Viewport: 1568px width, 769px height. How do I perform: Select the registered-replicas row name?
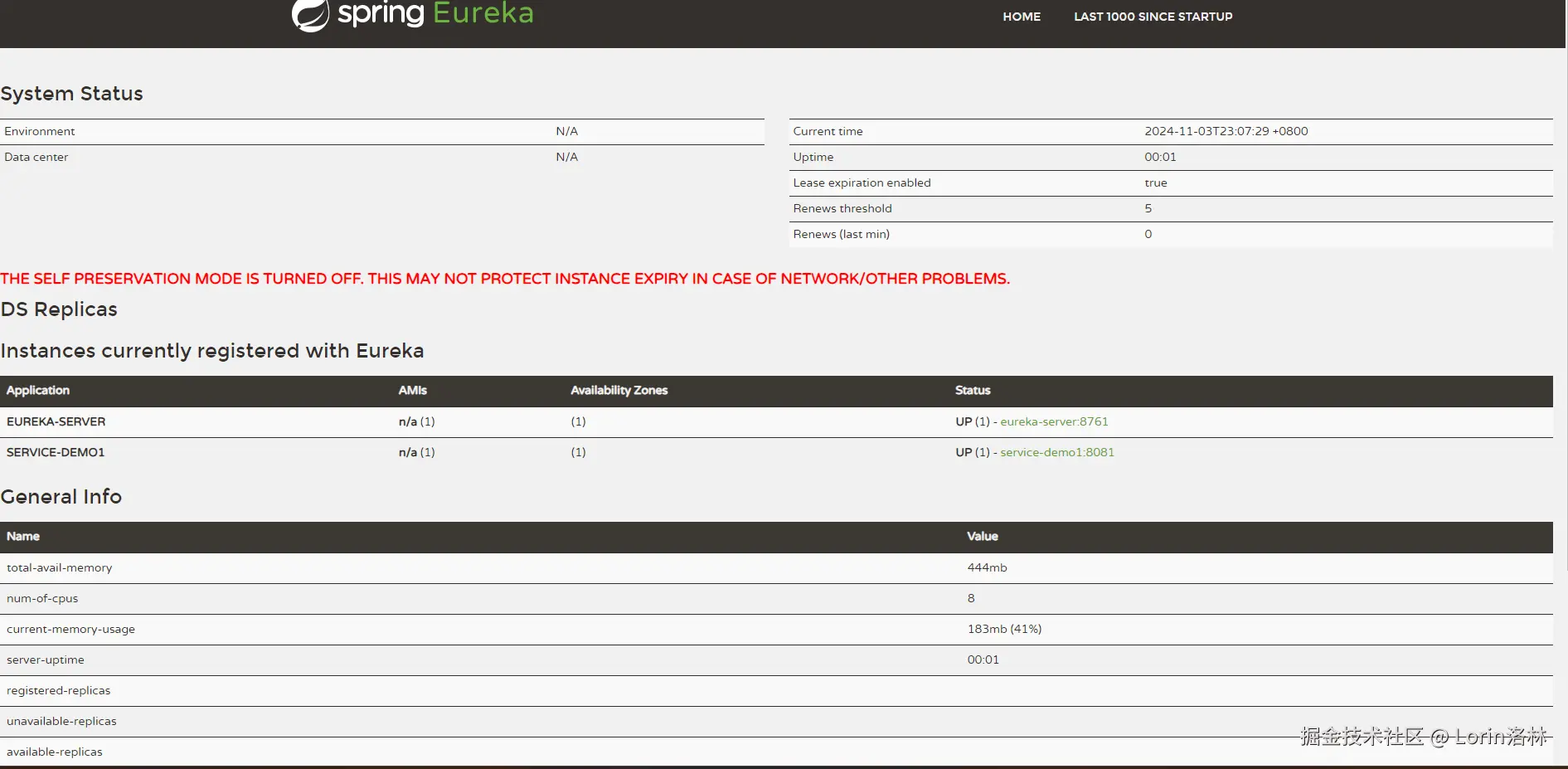pyautogui.click(x=59, y=690)
